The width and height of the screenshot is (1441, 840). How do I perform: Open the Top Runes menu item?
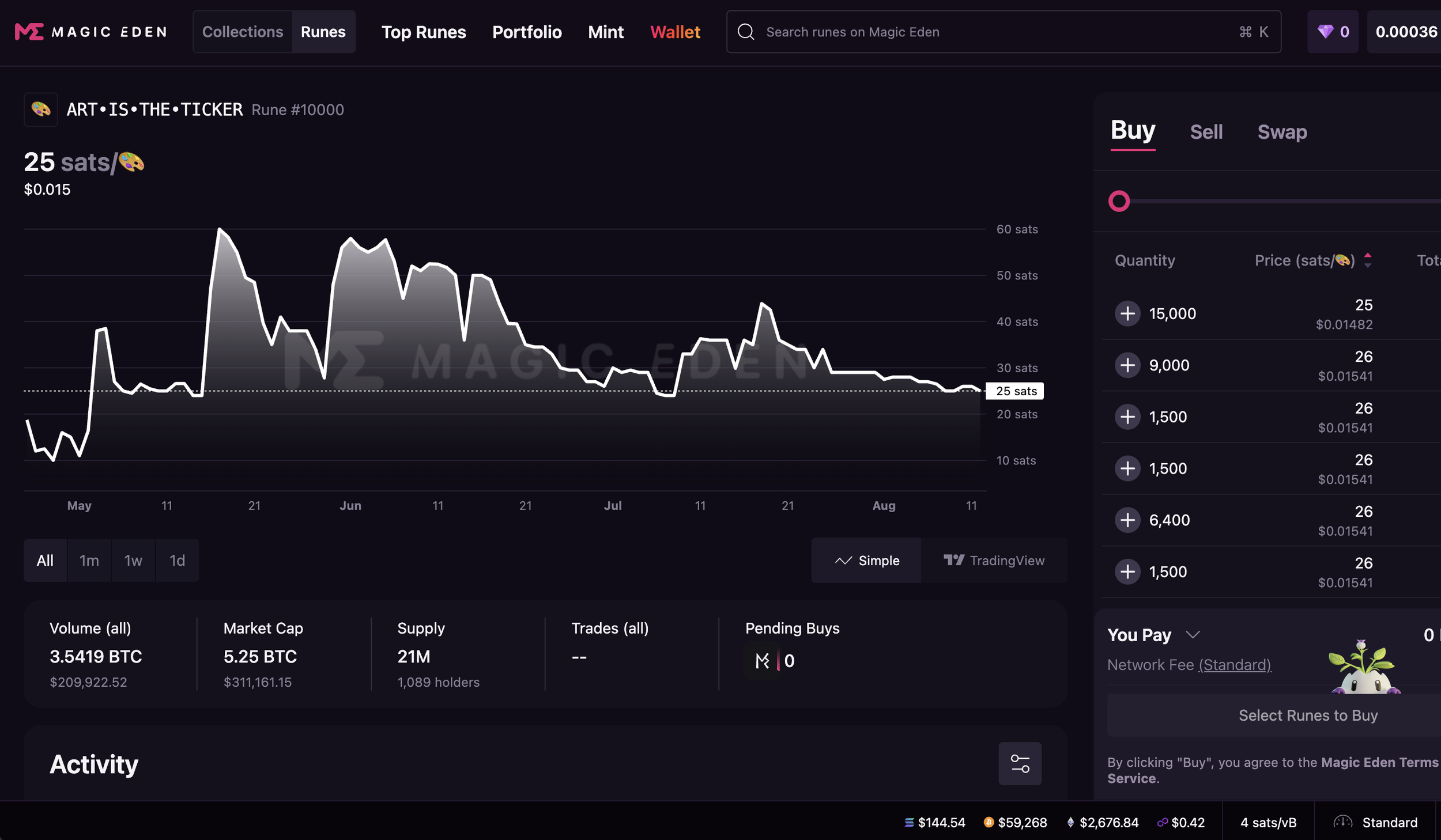[x=424, y=32]
